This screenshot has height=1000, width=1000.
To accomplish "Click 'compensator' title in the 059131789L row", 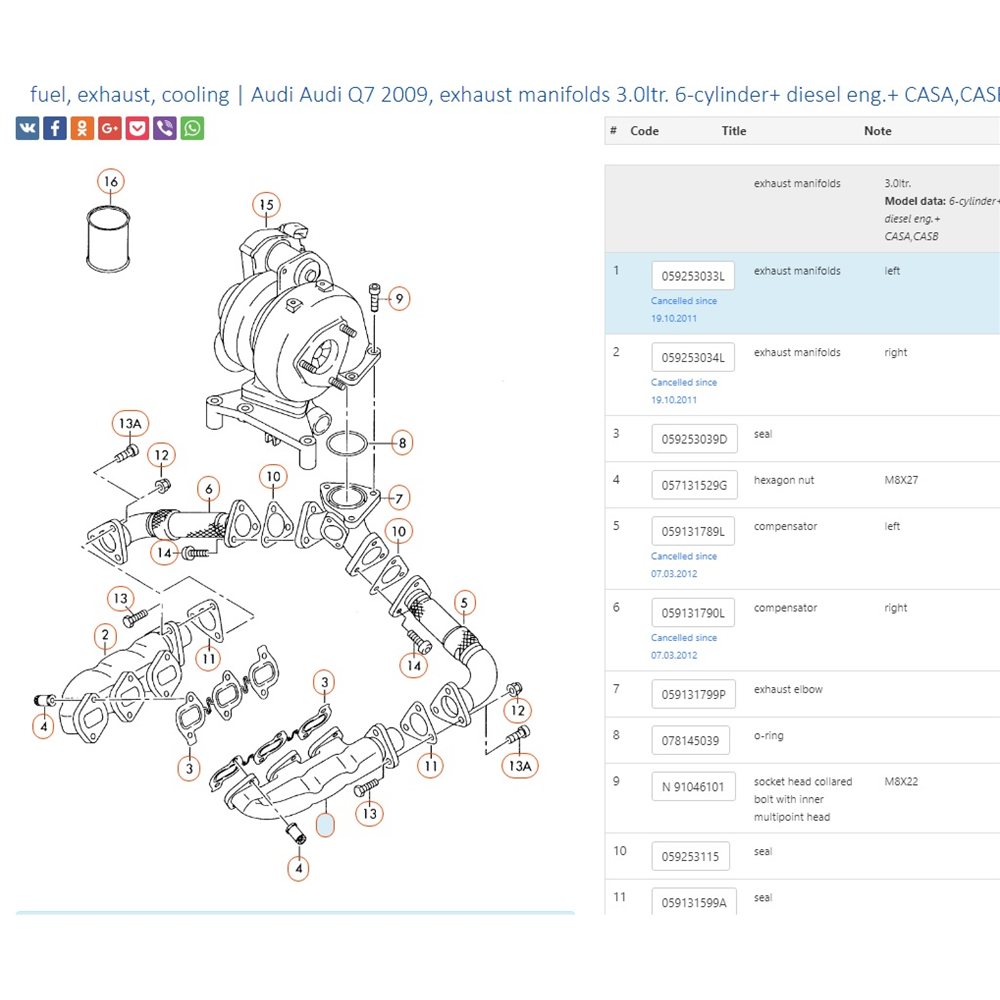I will [785, 526].
